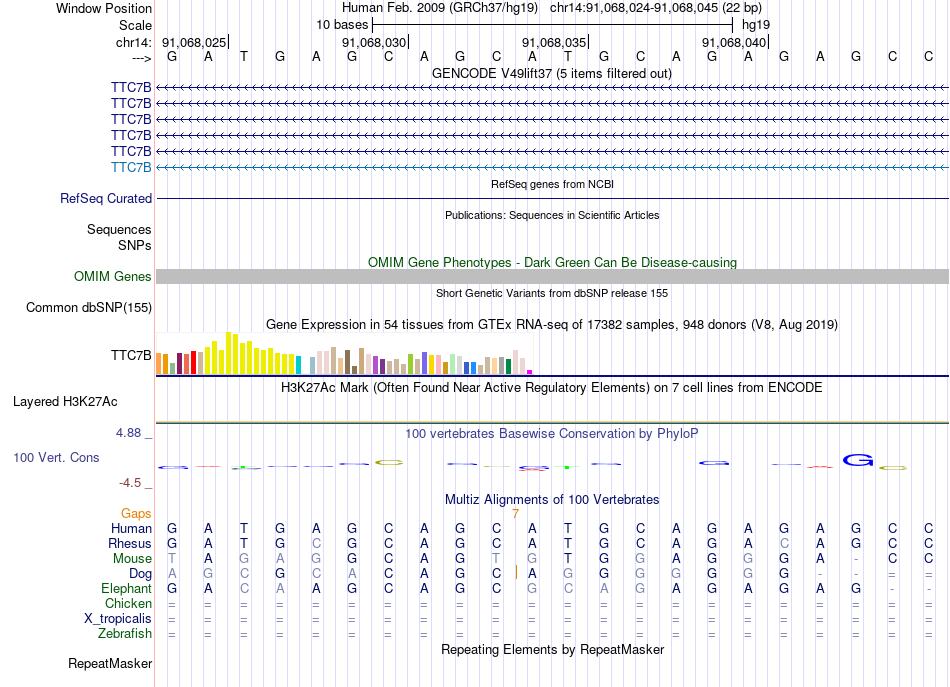Click the GENCODE V49lift37 track title
950x687 pixels.
[x=552, y=74]
